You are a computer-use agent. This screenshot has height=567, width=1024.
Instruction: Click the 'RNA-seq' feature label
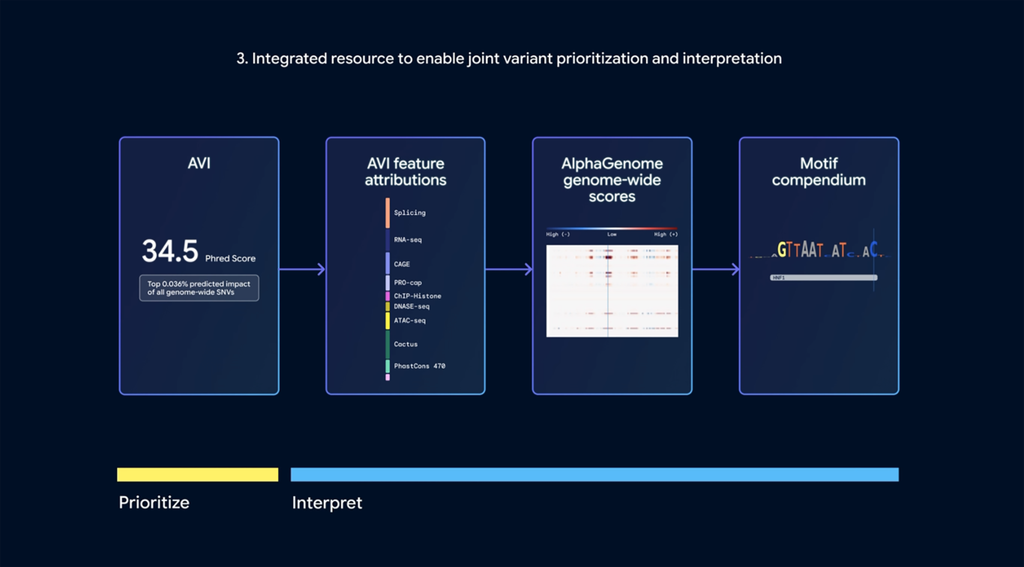tap(408, 240)
